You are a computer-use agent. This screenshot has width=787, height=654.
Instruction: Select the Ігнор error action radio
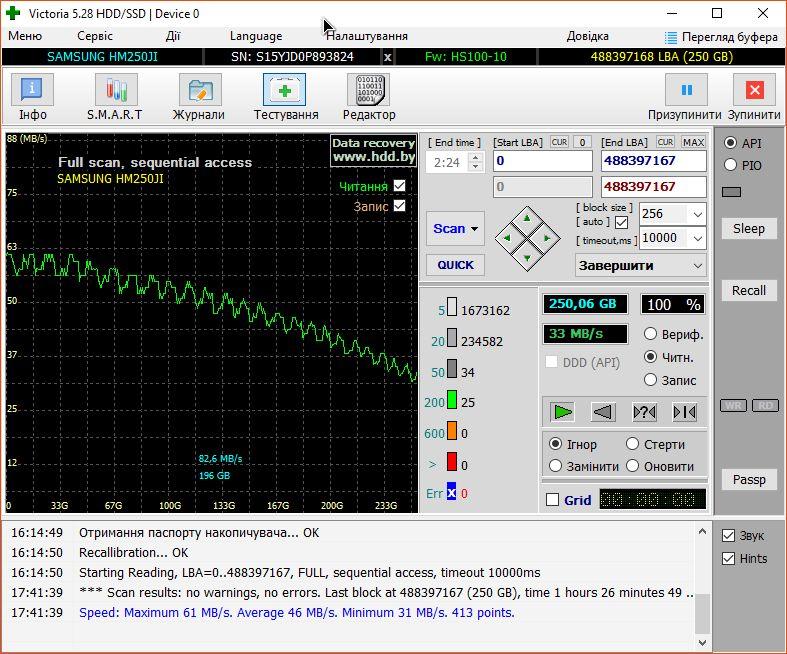point(555,444)
